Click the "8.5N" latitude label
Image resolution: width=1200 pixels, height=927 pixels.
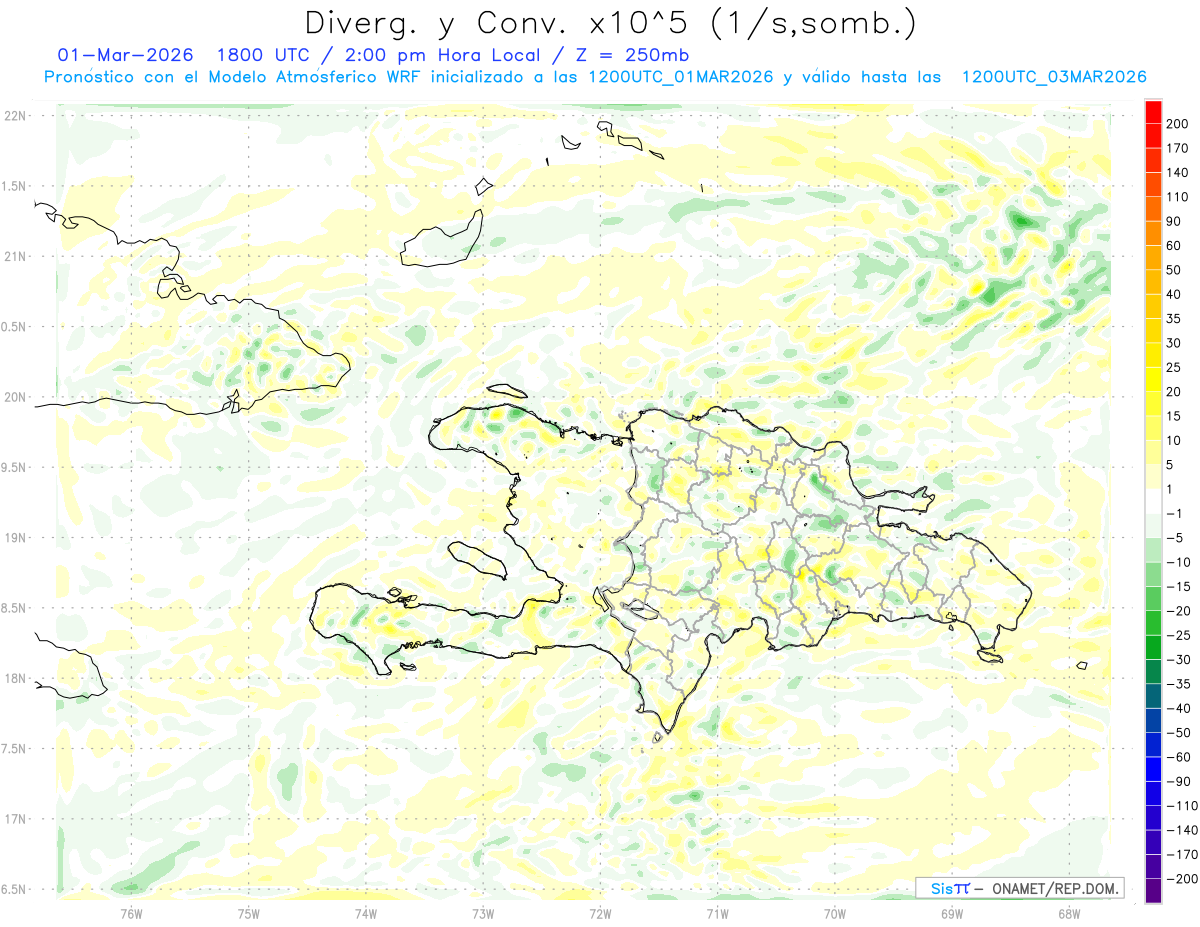click(x=14, y=608)
